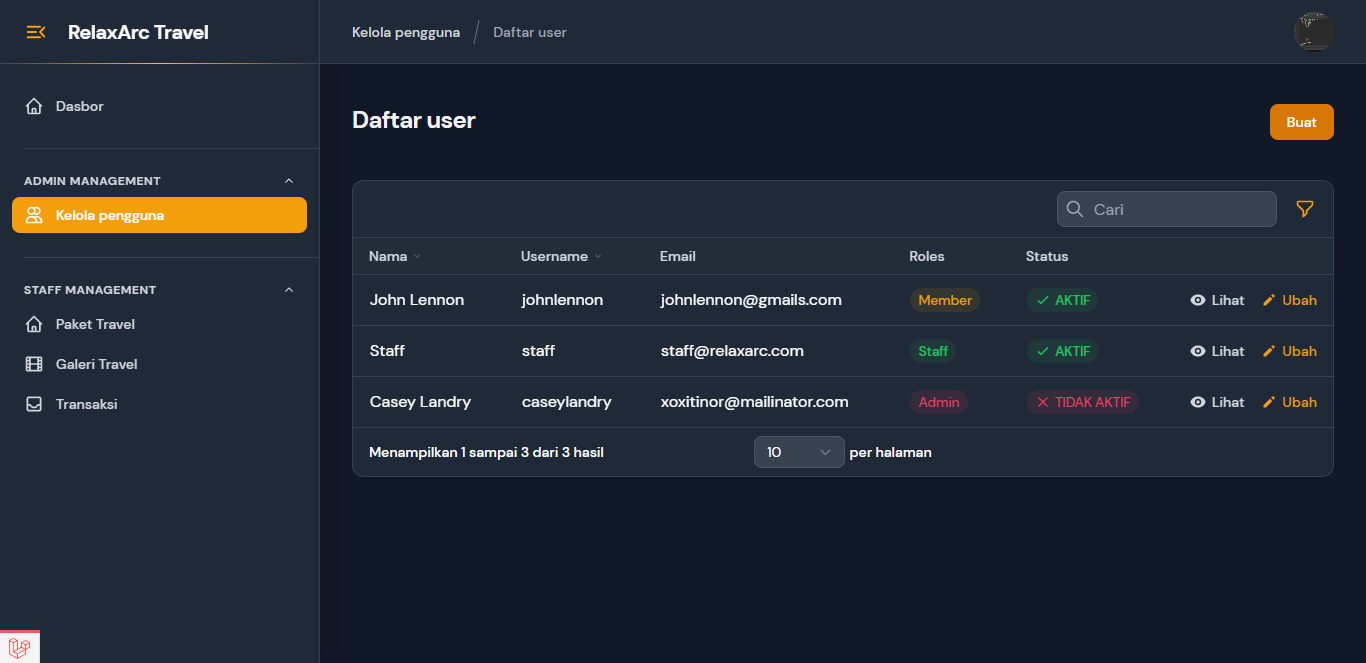Click the Buat button
Viewport: 1366px width, 663px height.
(1301, 122)
